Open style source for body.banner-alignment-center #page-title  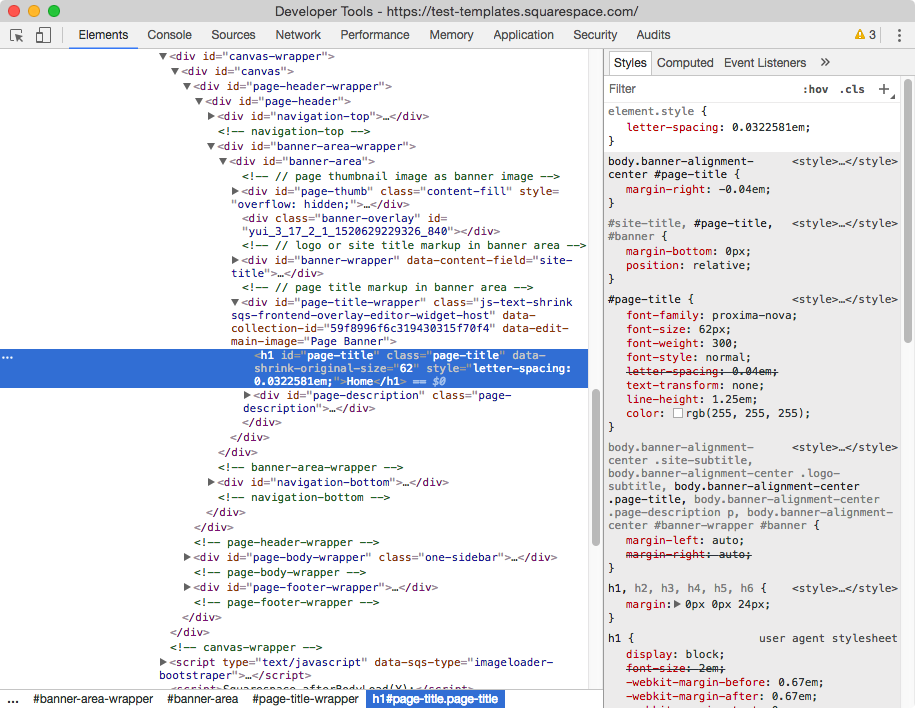coord(844,162)
